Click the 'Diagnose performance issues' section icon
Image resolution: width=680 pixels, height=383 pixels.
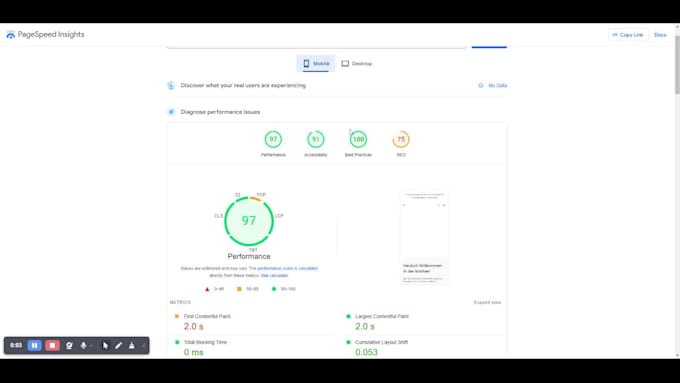pos(171,112)
